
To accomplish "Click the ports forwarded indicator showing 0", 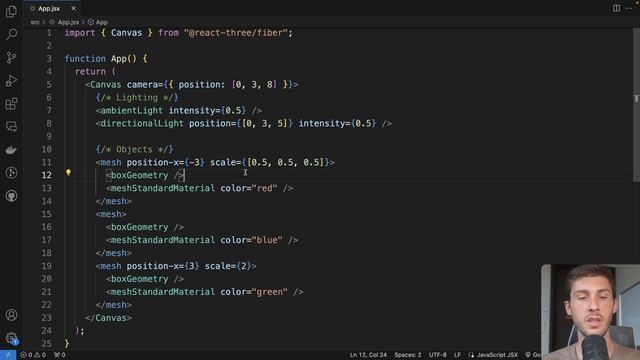I will 60,355.
